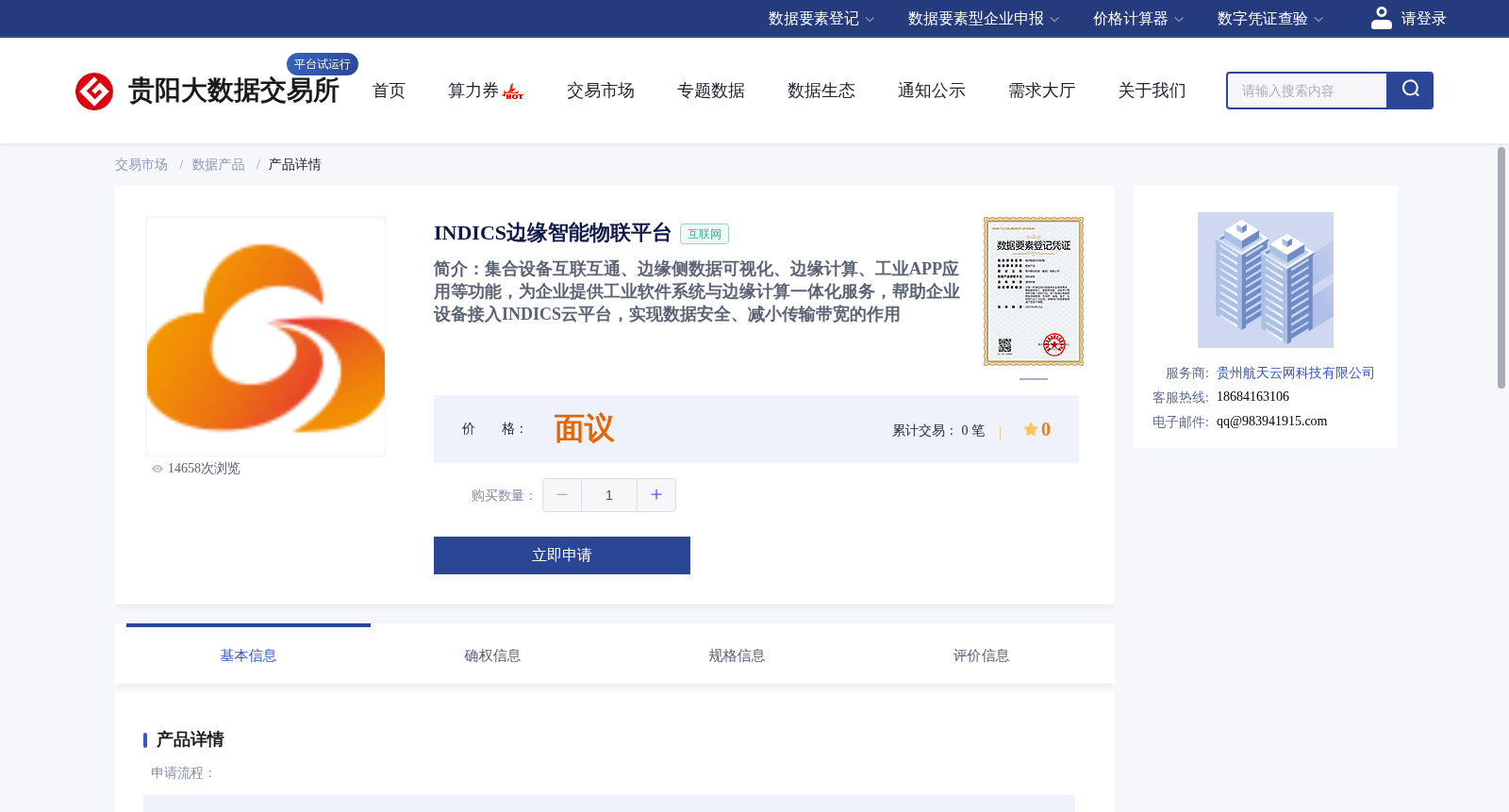This screenshot has width=1509, height=812.
Task: Click the 申请流程 label
Action: point(184,773)
